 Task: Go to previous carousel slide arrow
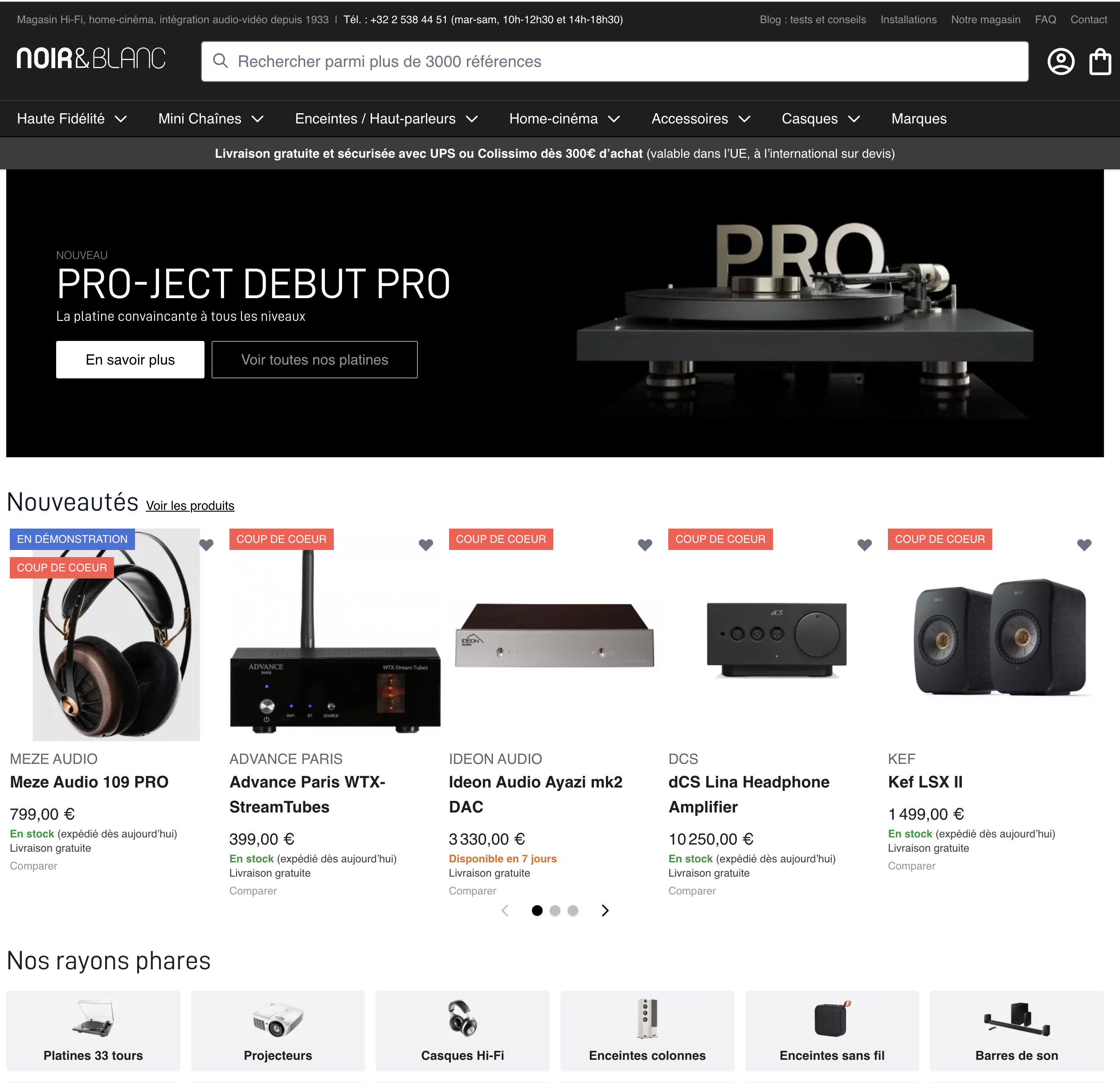[x=505, y=911]
